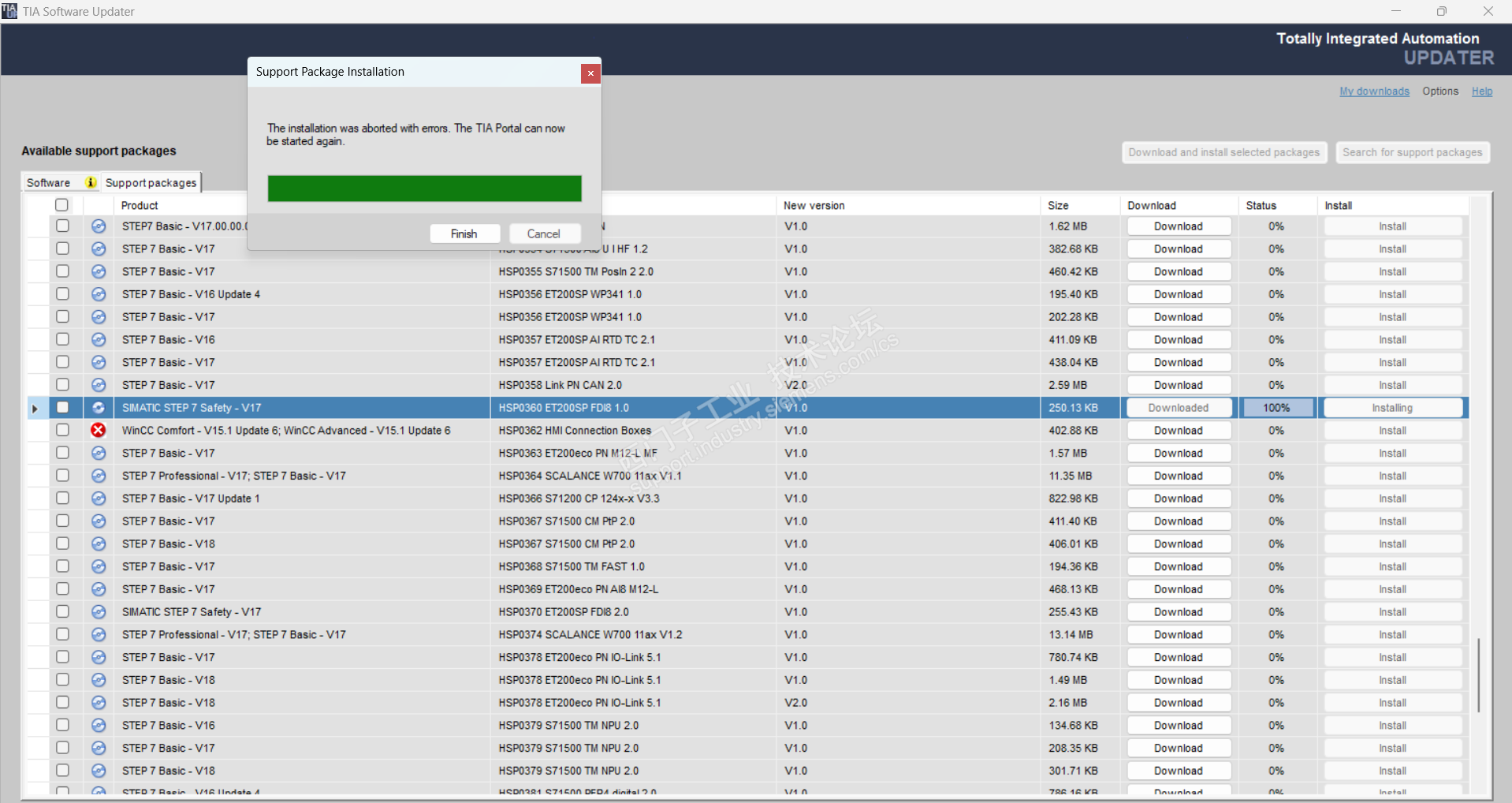Image resolution: width=1512 pixels, height=803 pixels.
Task: Click the update icon for HSP0370 ET200SP FDI8 2.0
Action: click(x=99, y=612)
